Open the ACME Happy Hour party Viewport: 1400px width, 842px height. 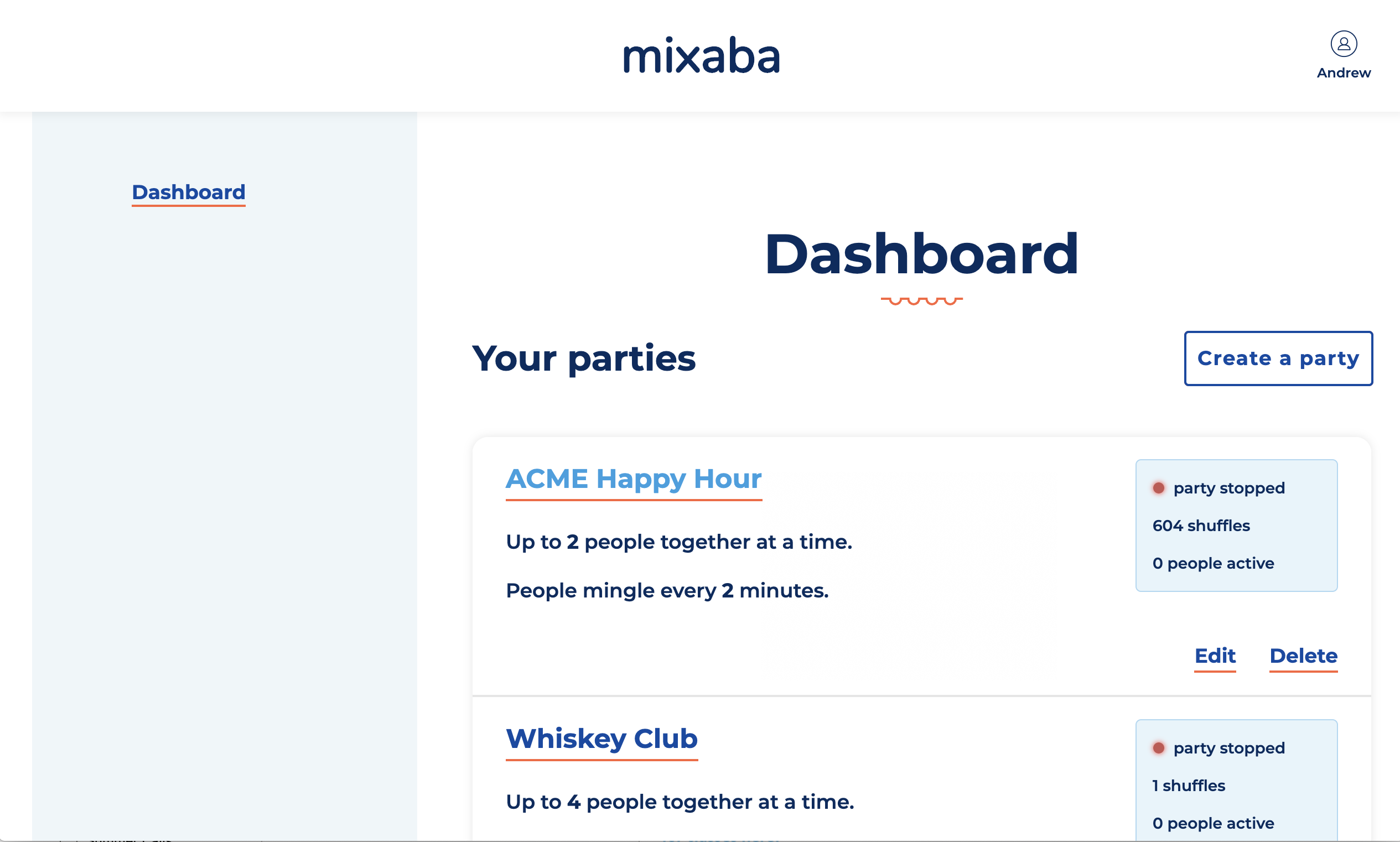pos(633,479)
